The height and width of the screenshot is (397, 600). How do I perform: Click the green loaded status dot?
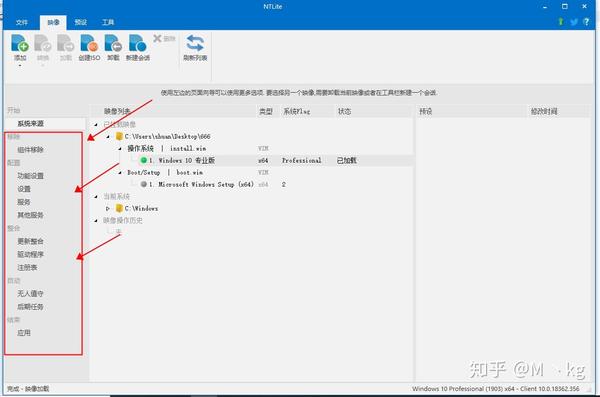coord(143,160)
